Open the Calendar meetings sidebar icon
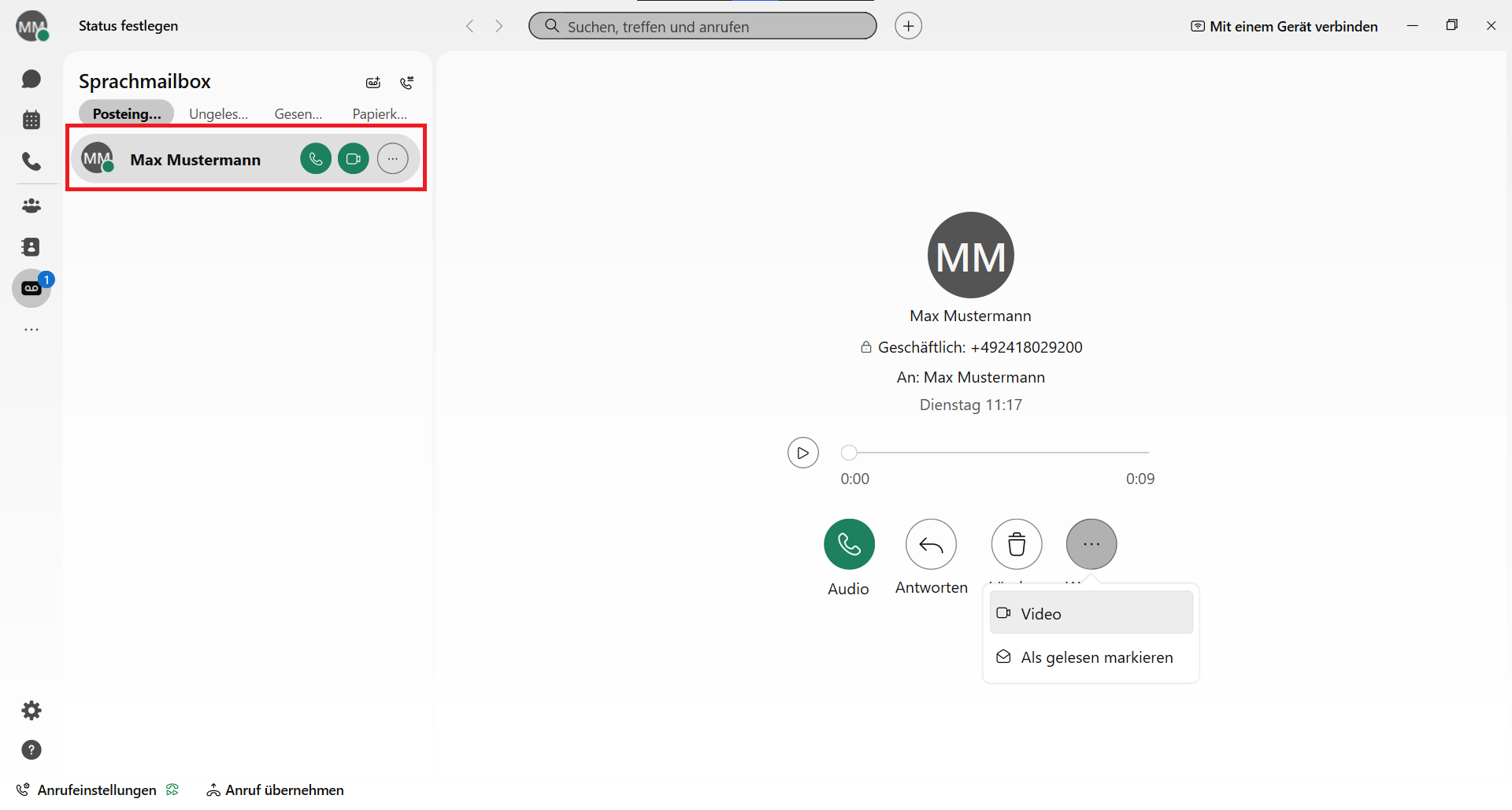Viewport: 1512px width, 810px height. coord(31,120)
